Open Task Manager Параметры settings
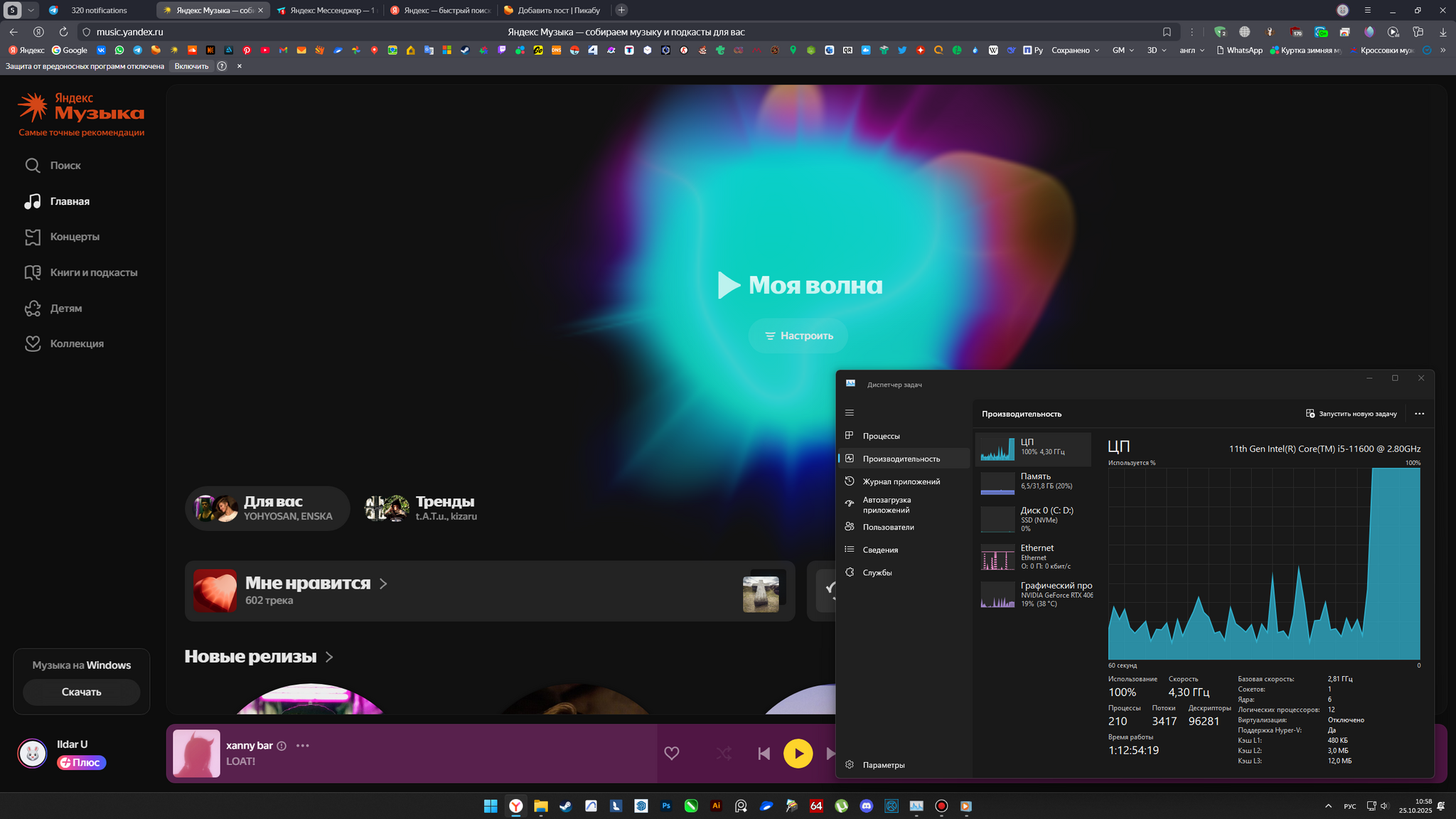The width and height of the screenshot is (1456, 819). coord(883,765)
